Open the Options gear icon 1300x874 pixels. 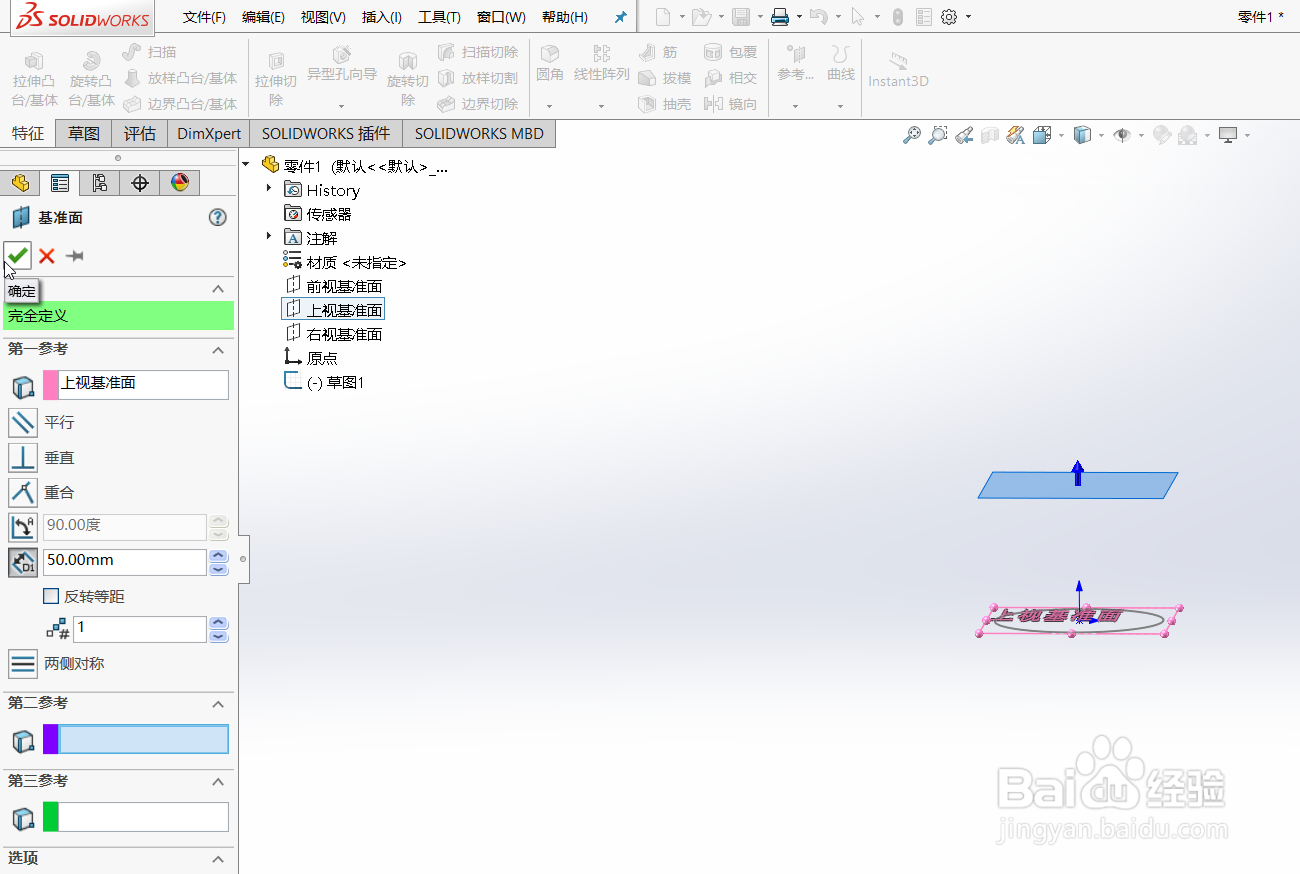tap(949, 17)
